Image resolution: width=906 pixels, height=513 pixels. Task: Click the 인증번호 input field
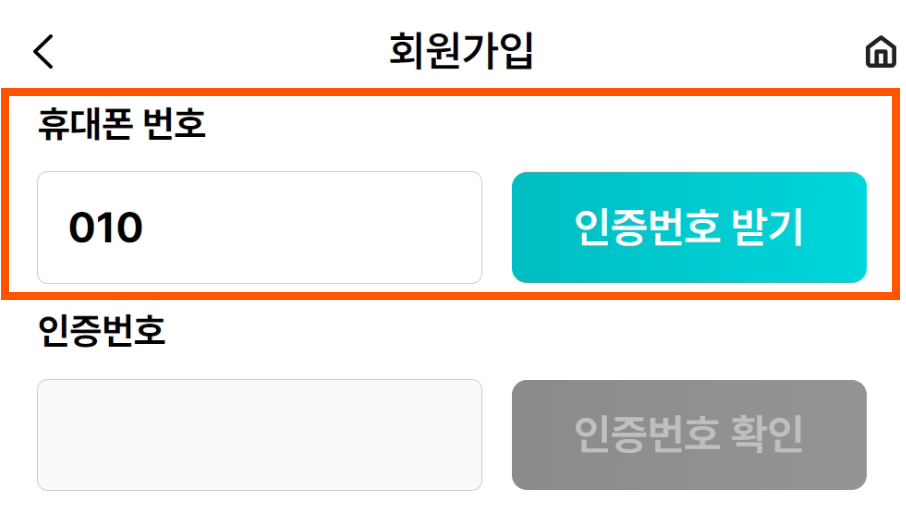click(259, 435)
